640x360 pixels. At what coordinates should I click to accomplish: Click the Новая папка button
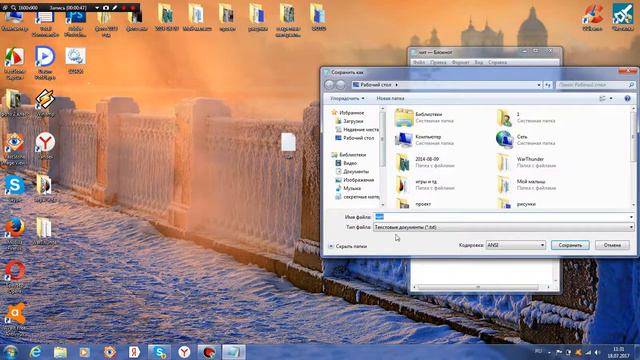coord(390,98)
